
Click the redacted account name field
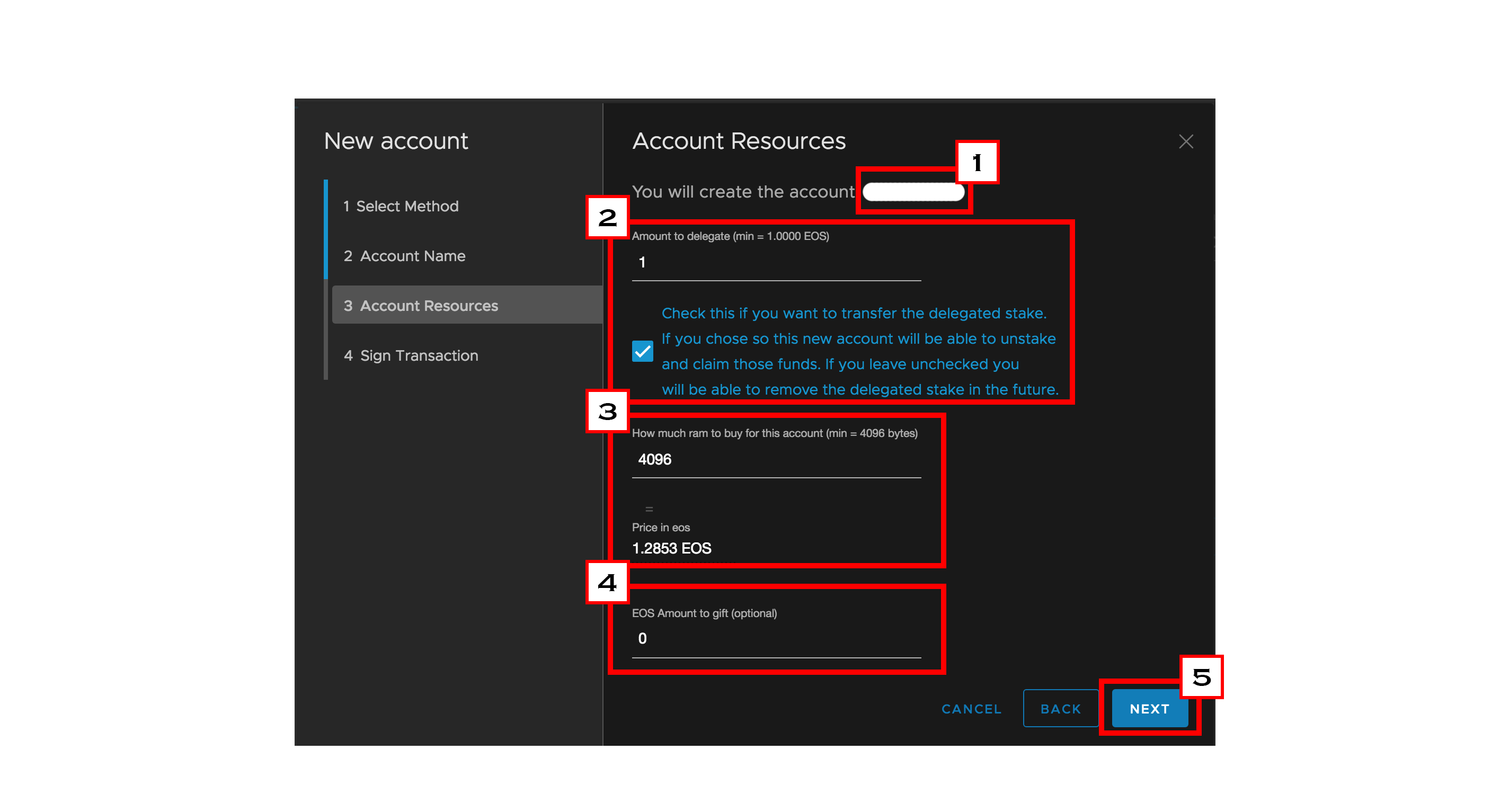(913, 191)
